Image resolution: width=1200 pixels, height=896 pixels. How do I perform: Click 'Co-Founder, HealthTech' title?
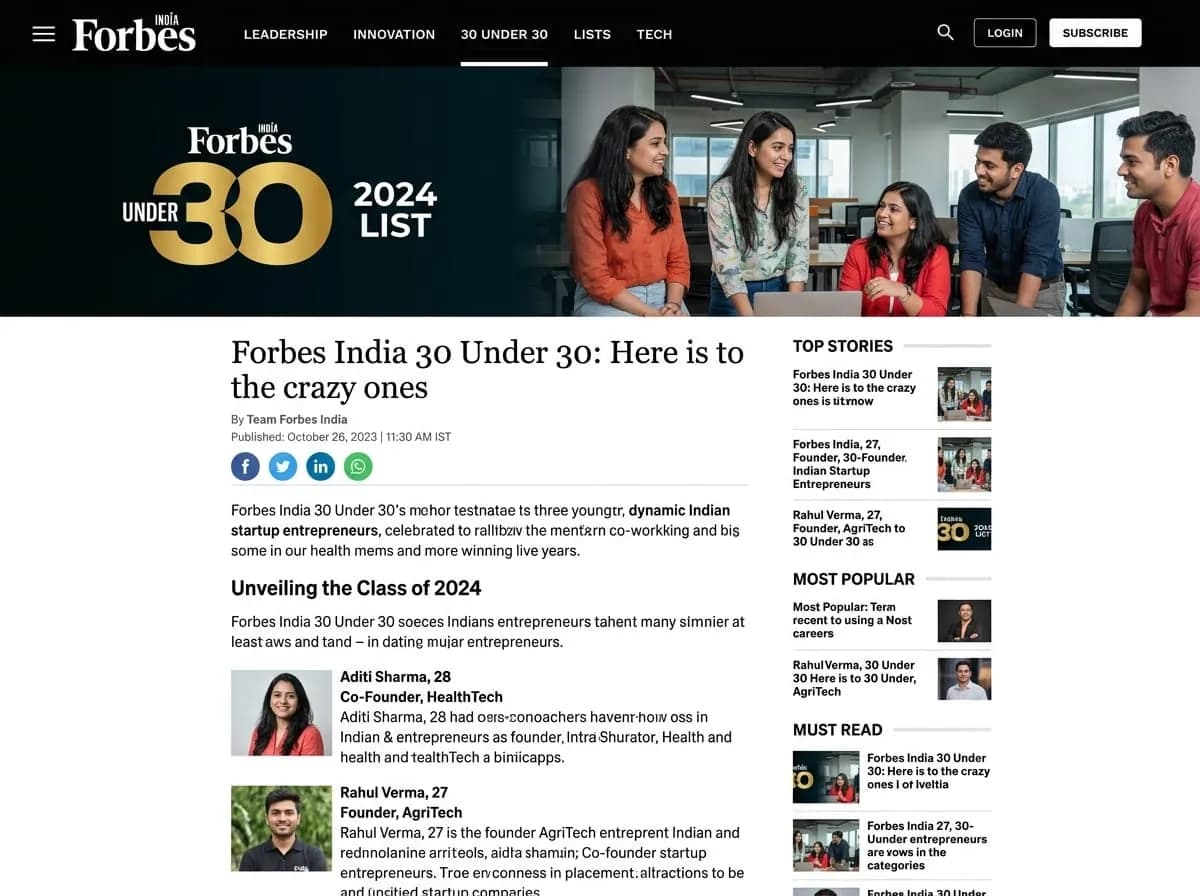click(x=421, y=697)
